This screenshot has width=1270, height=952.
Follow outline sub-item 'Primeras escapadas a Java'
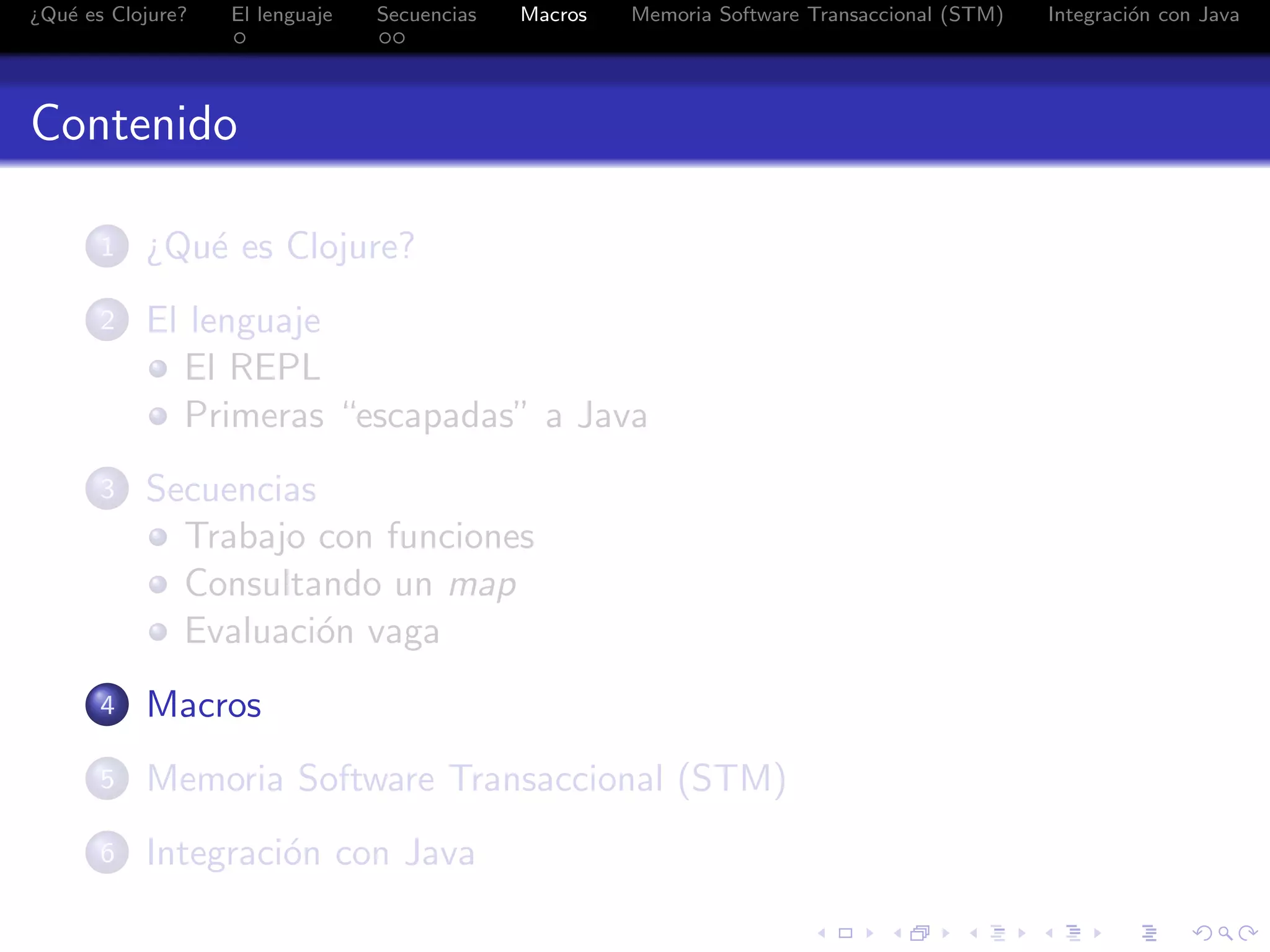click(416, 415)
